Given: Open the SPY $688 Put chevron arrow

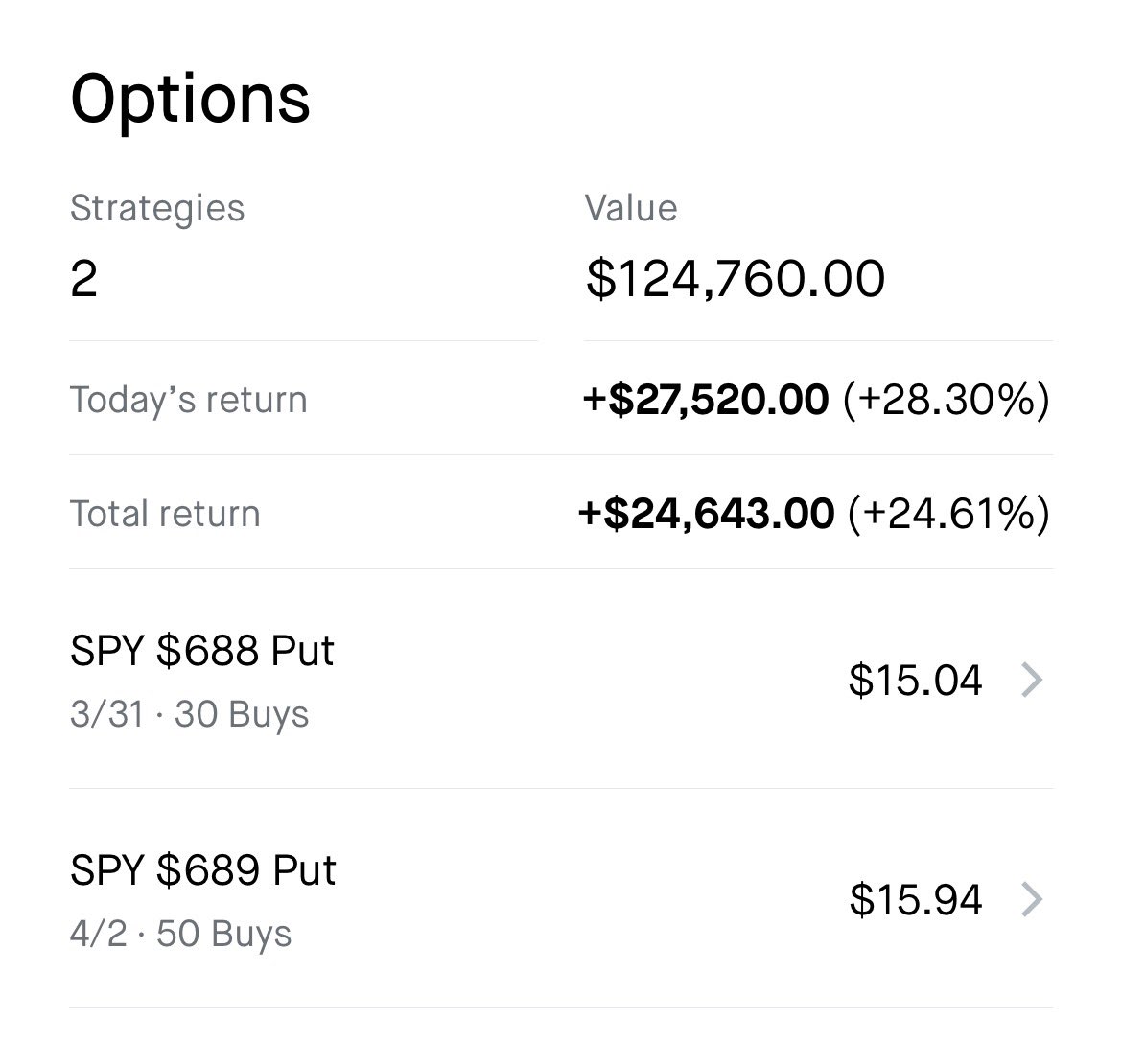Looking at the screenshot, I should pyautogui.click(x=1031, y=681).
